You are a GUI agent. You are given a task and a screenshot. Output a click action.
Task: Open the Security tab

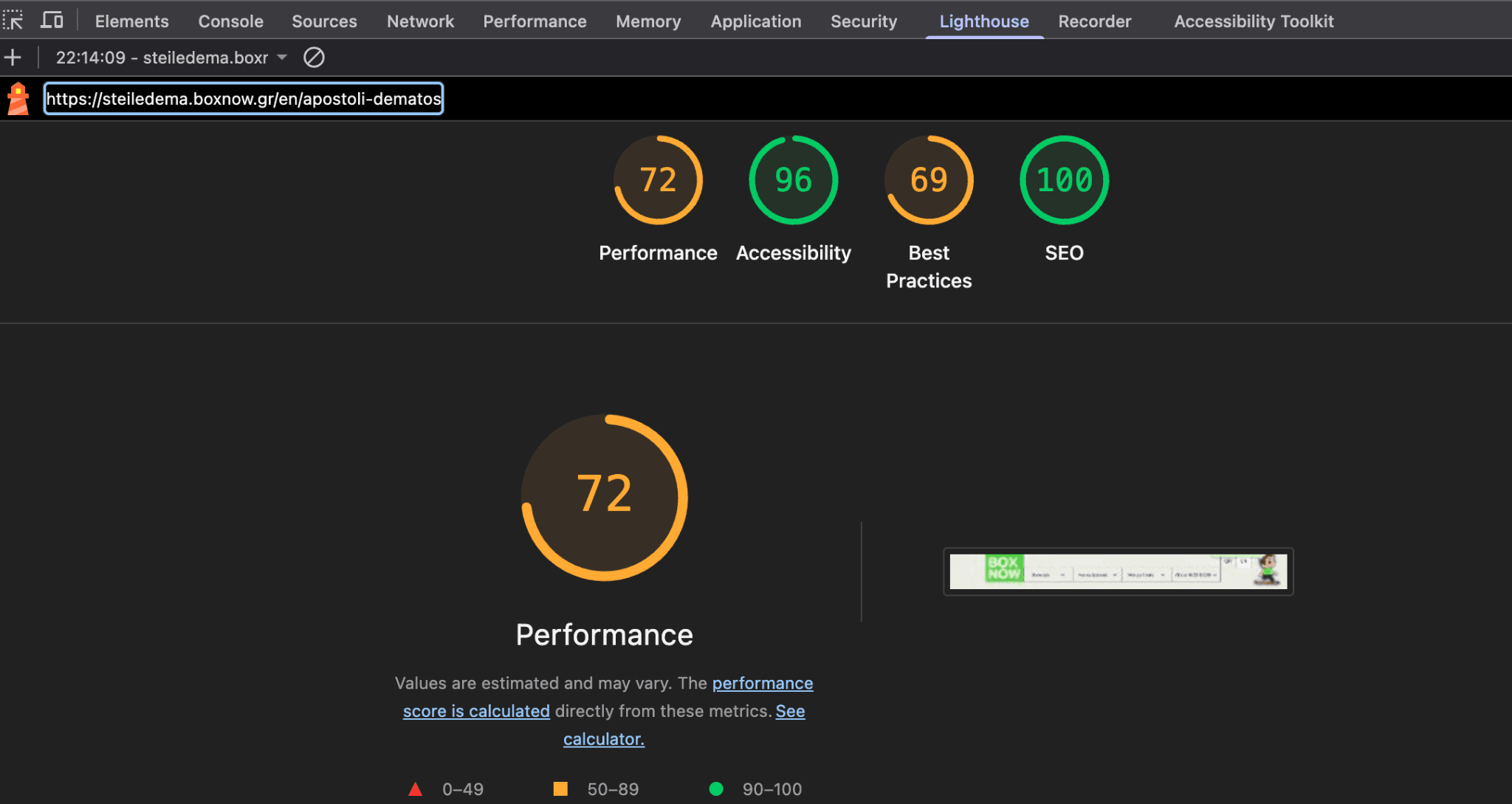(864, 21)
